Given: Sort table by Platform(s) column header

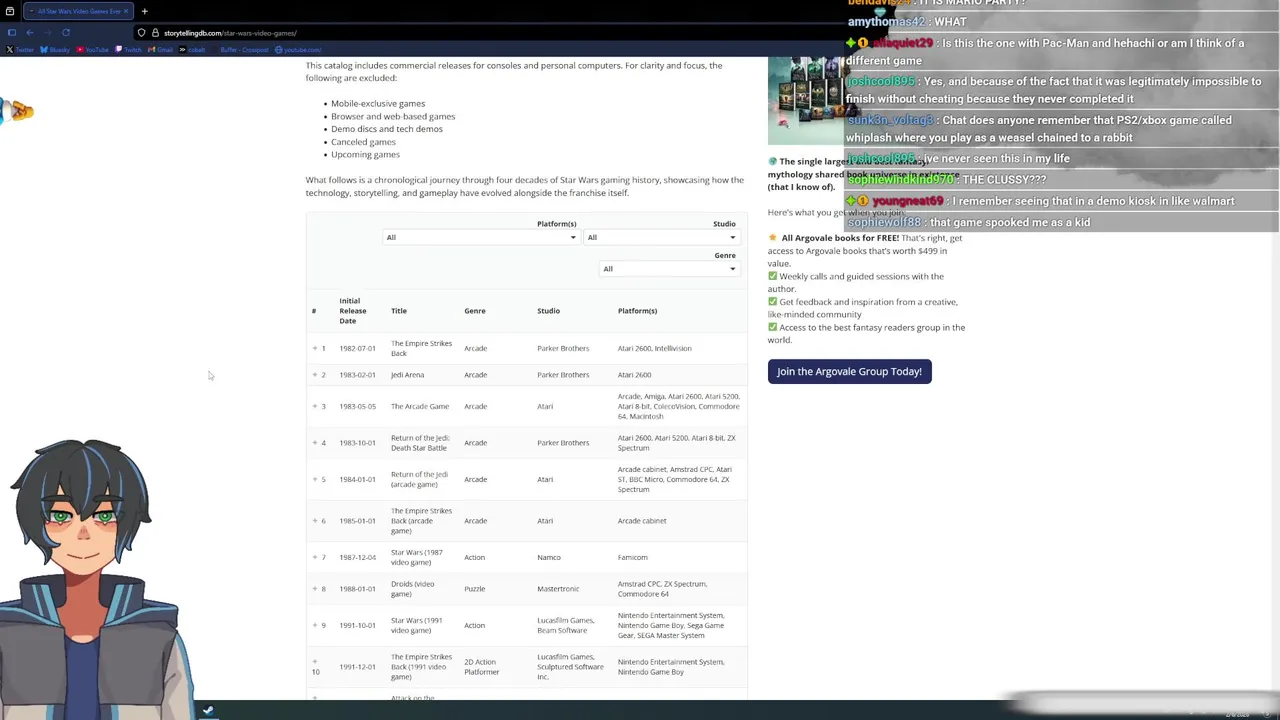Looking at the screenshot, I should click(637, 311).
